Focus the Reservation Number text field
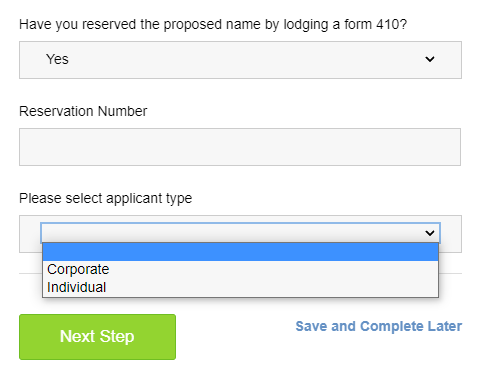The width and height of the screenshot is (487, 375). 240,147
